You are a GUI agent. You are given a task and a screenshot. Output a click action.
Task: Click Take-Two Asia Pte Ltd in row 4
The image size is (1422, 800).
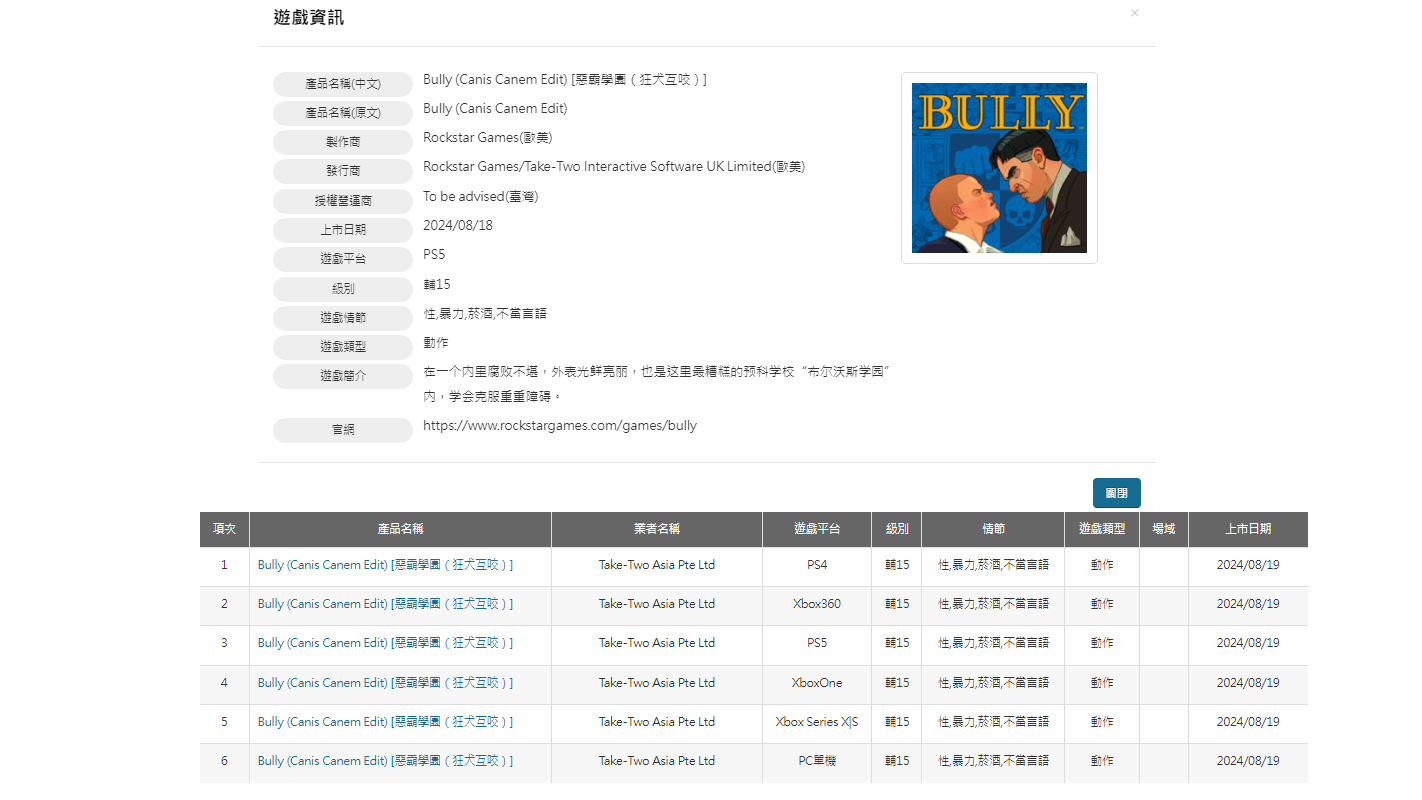[657, 683]
